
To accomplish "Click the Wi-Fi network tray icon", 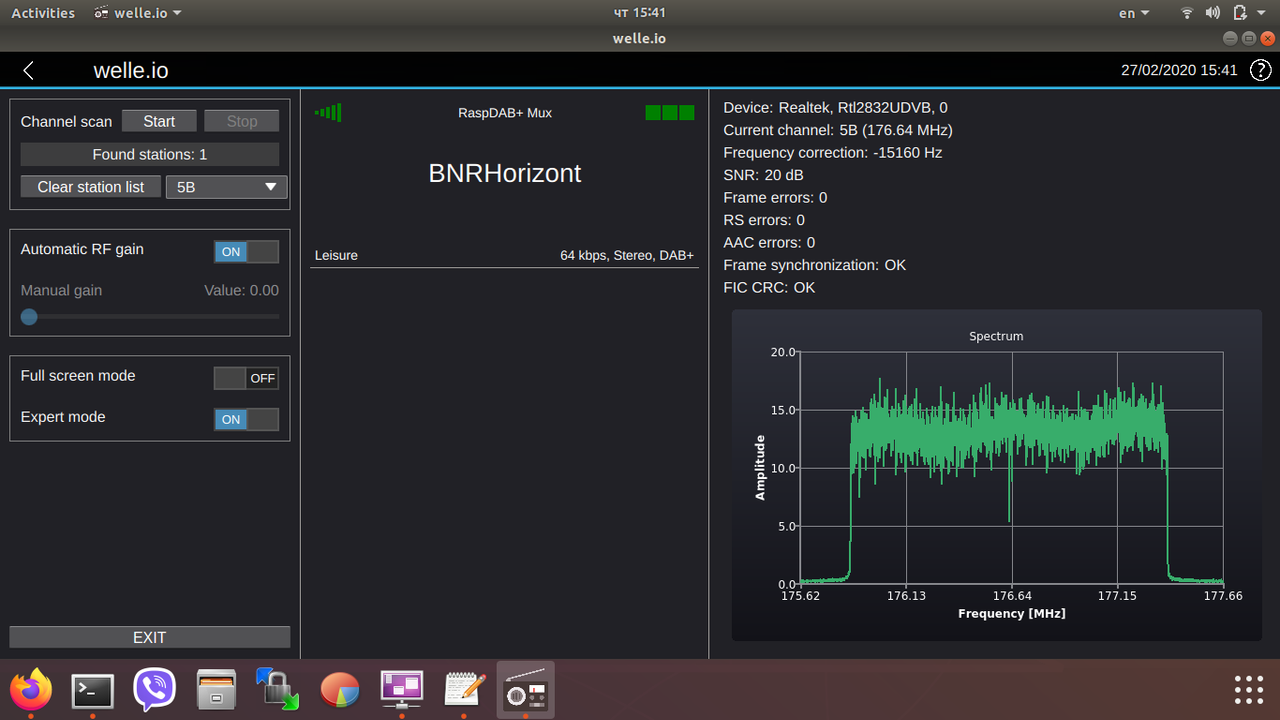I will (x=1187, y=13).
